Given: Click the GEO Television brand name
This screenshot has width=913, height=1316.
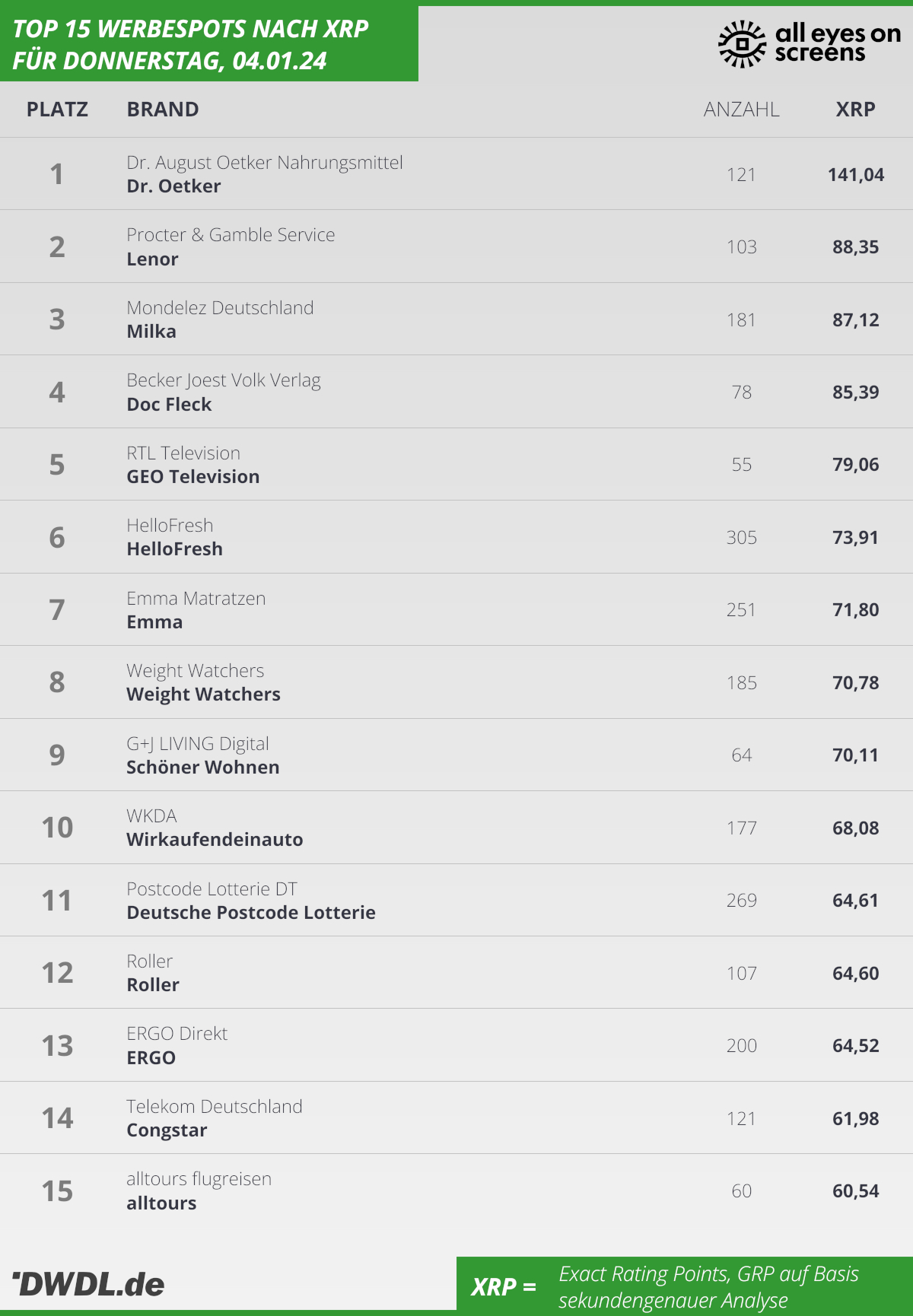Looking at the screenshot, I should [193, 477].
